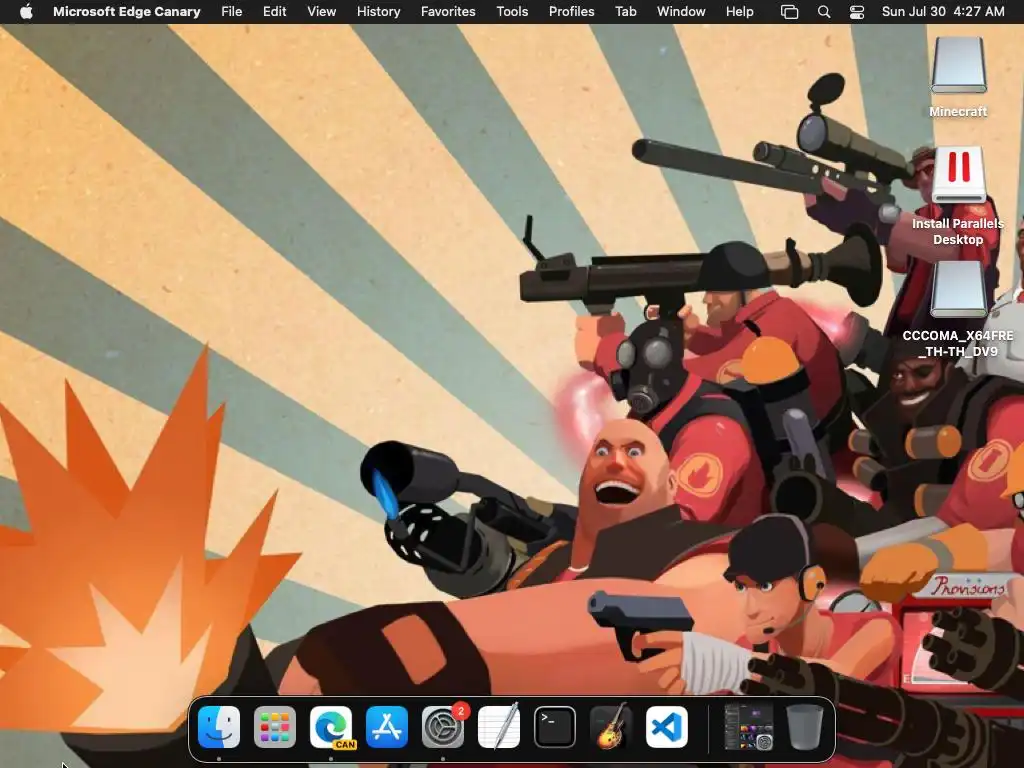
Task: Open Terminal from the Dock
Action: click(555, 727)
